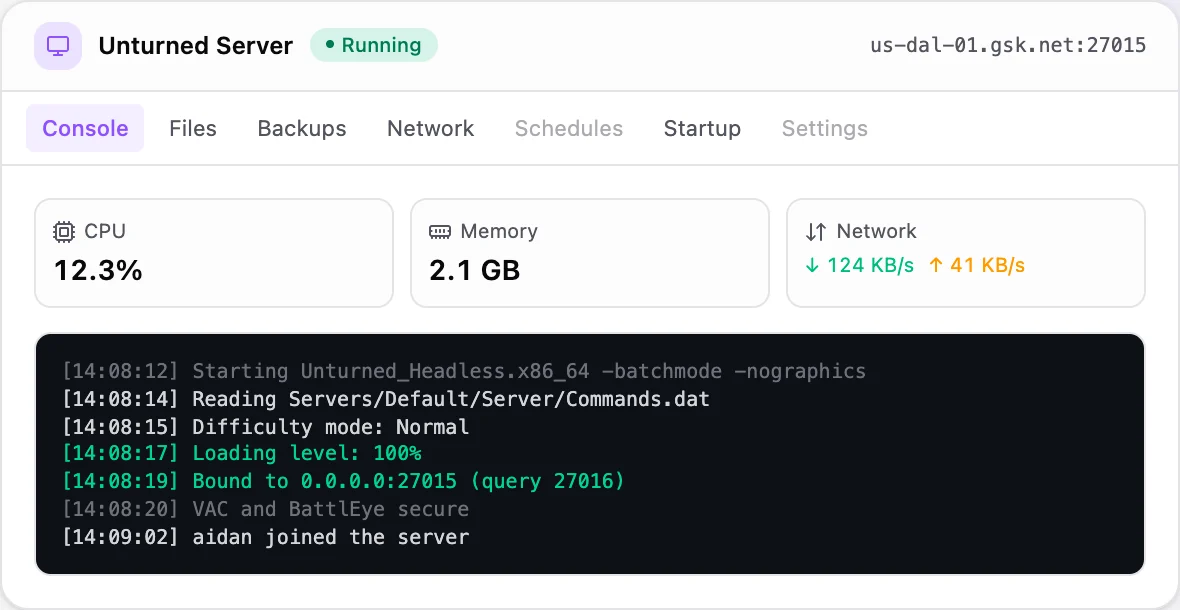The width and height of the screenshot is (1180, 610).
Task: Click the 12.3% CPU value
Action: (99, 270)
